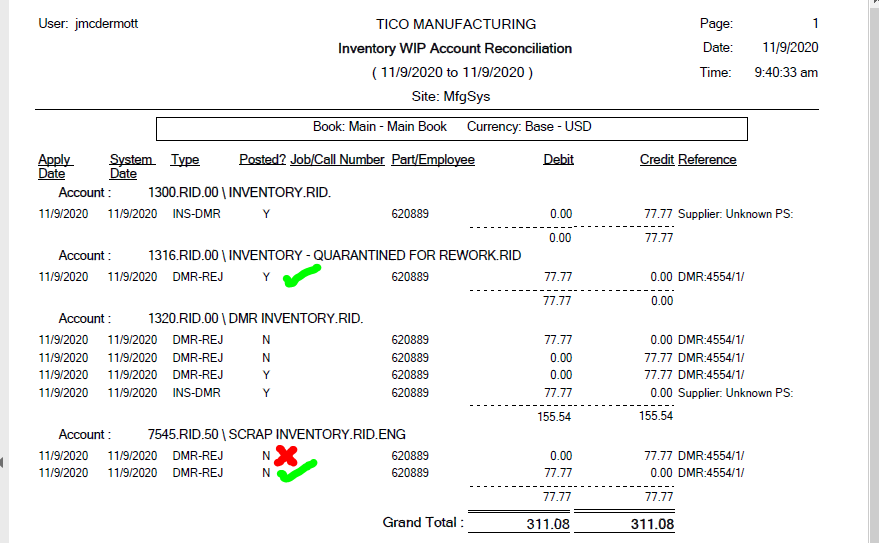The height and width of the screenshot is (543, 879).
Task: Click 'Book: Main - Main Book' text
Action: pyautogui.click(x=380, y=126)
